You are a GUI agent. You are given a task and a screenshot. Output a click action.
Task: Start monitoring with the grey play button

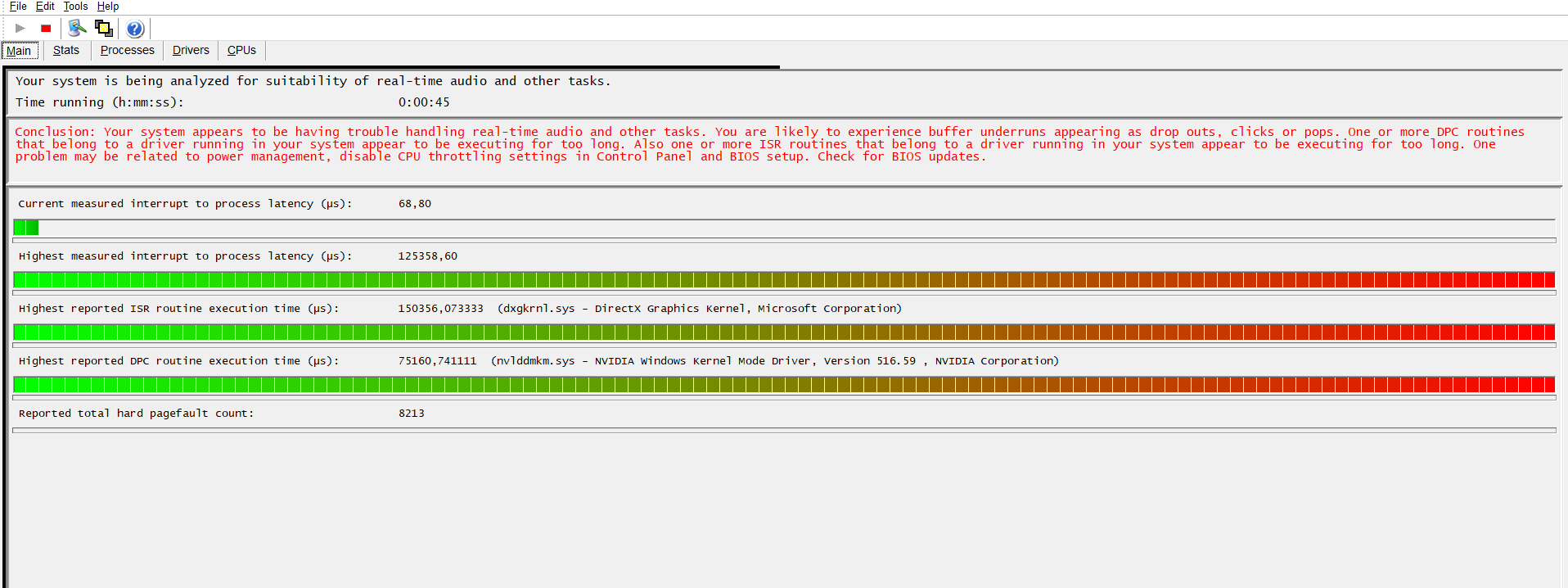pos(20,29)
